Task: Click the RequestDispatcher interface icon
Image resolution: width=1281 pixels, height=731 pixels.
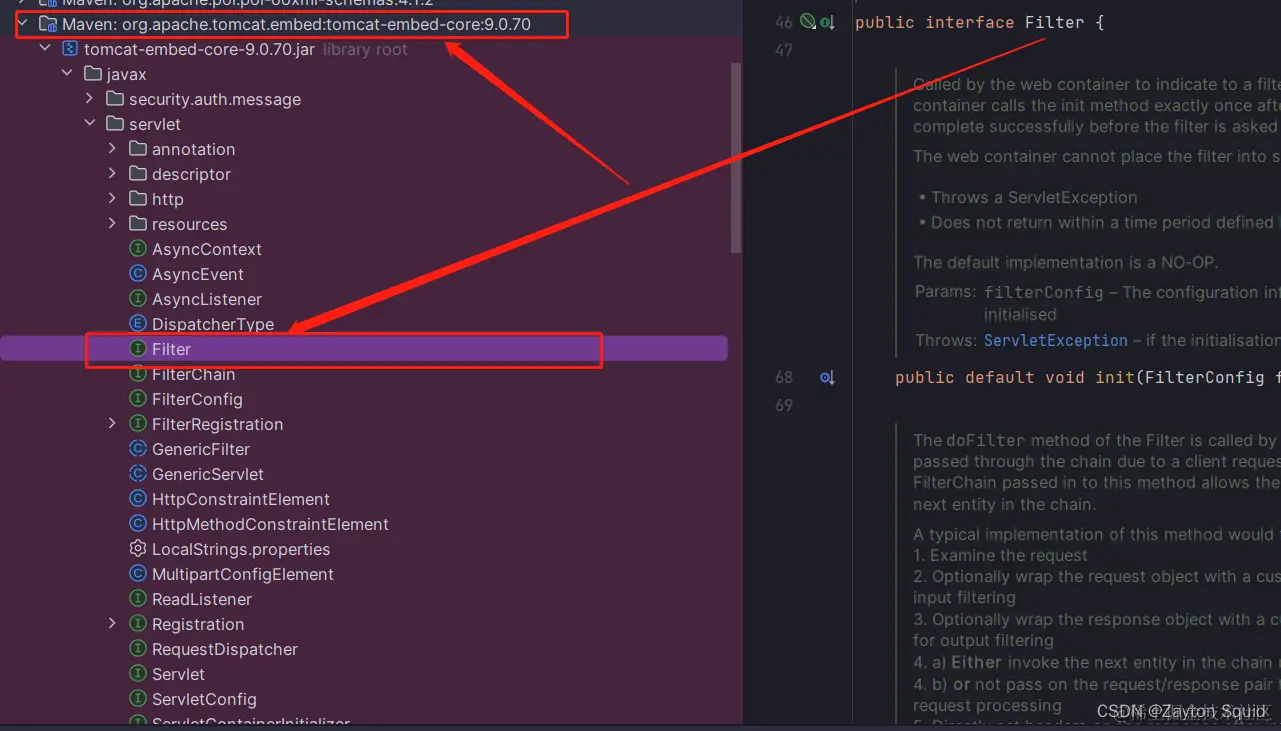Action: tap(138, 648)
